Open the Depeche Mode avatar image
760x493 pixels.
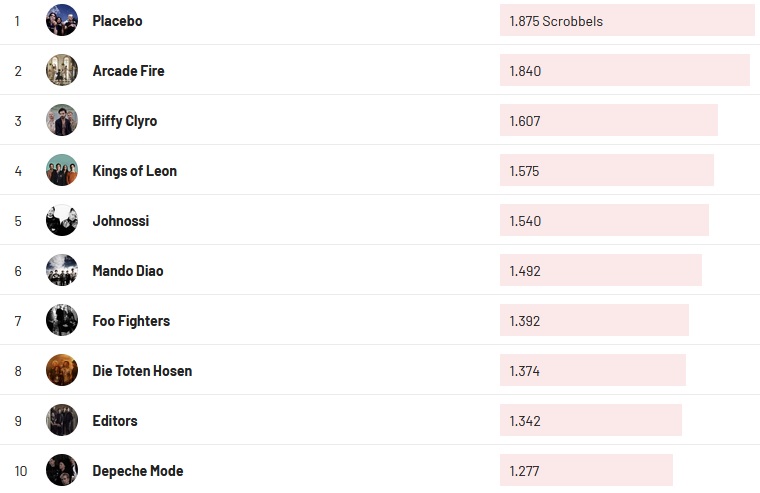coord(62,470)
